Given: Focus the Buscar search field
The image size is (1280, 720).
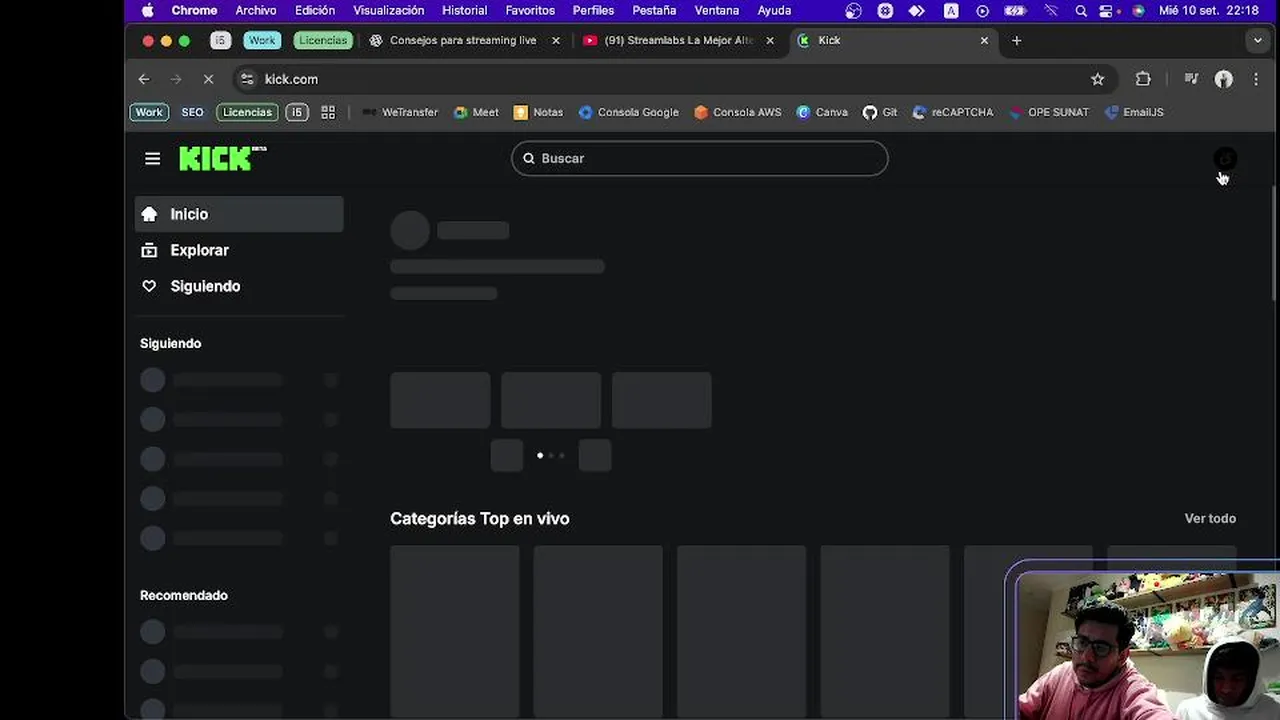Looking at the screenshot, I should point(700,158).
